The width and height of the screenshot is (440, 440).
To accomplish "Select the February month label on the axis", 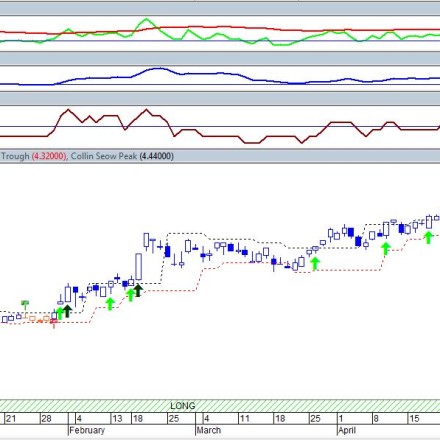I will (87, 430).
